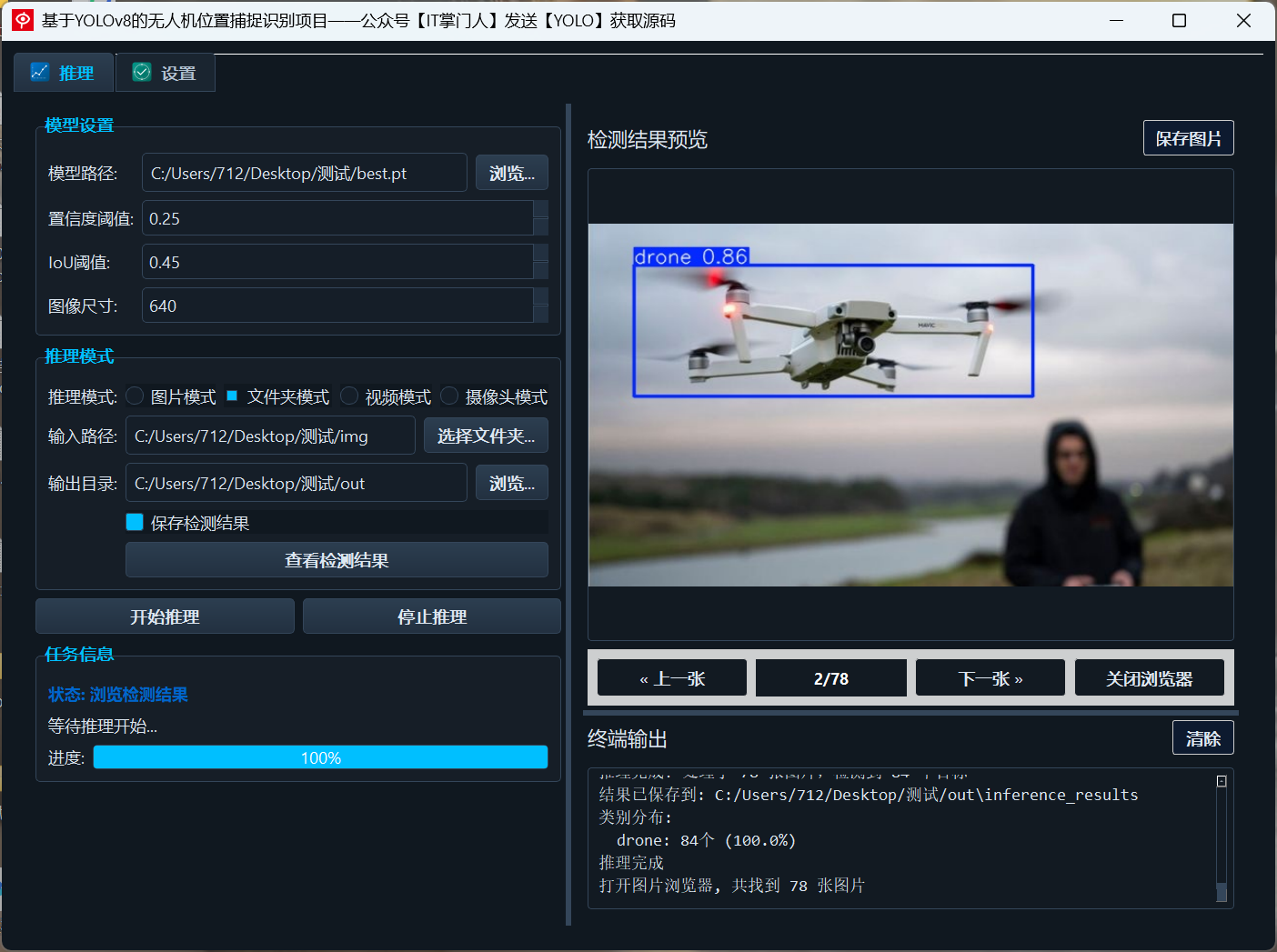Click the 检测结果预览 heading

[x=648, y=139]
